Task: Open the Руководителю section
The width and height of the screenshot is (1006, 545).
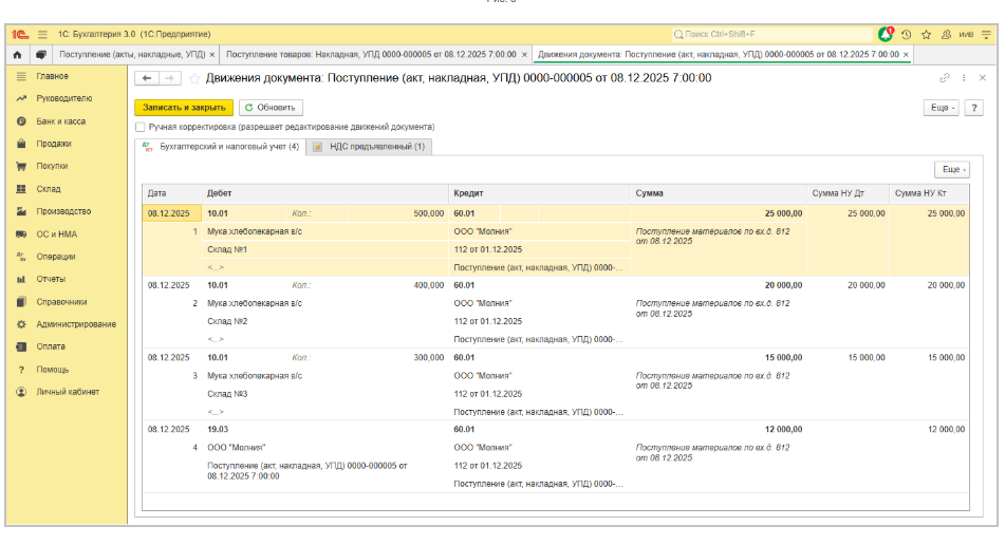Action: tap(64, 99)
